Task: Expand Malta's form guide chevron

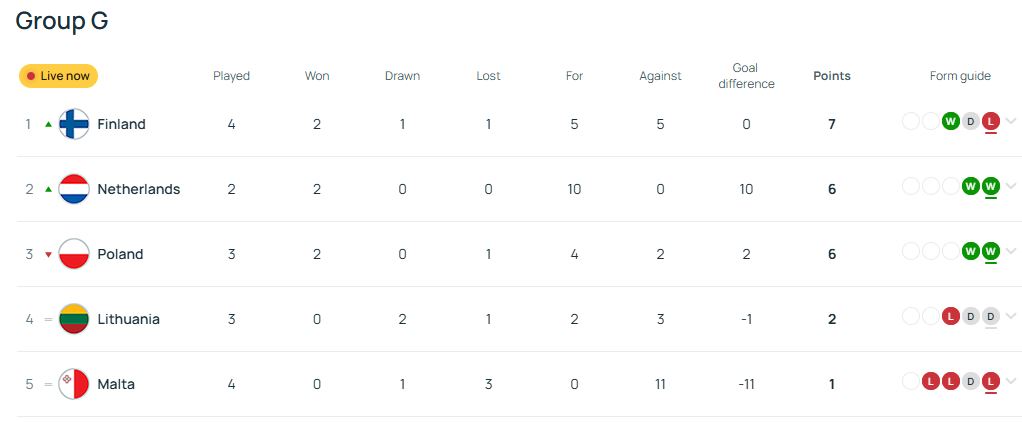Action: tap(1011, 382)
